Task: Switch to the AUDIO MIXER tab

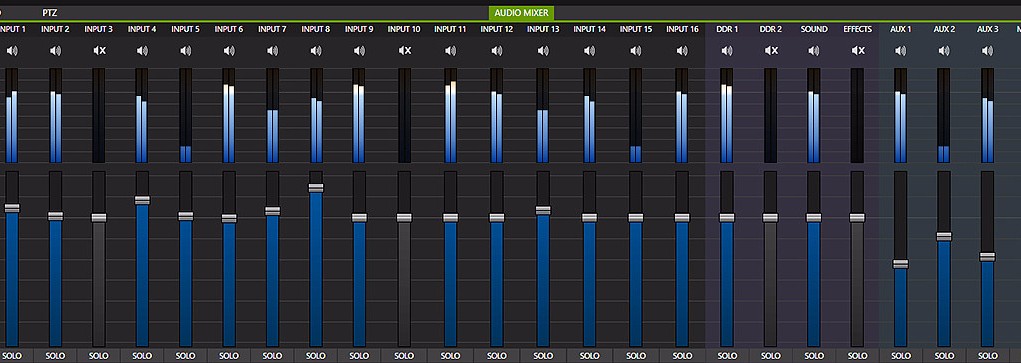Action: (x=521, y=12)
